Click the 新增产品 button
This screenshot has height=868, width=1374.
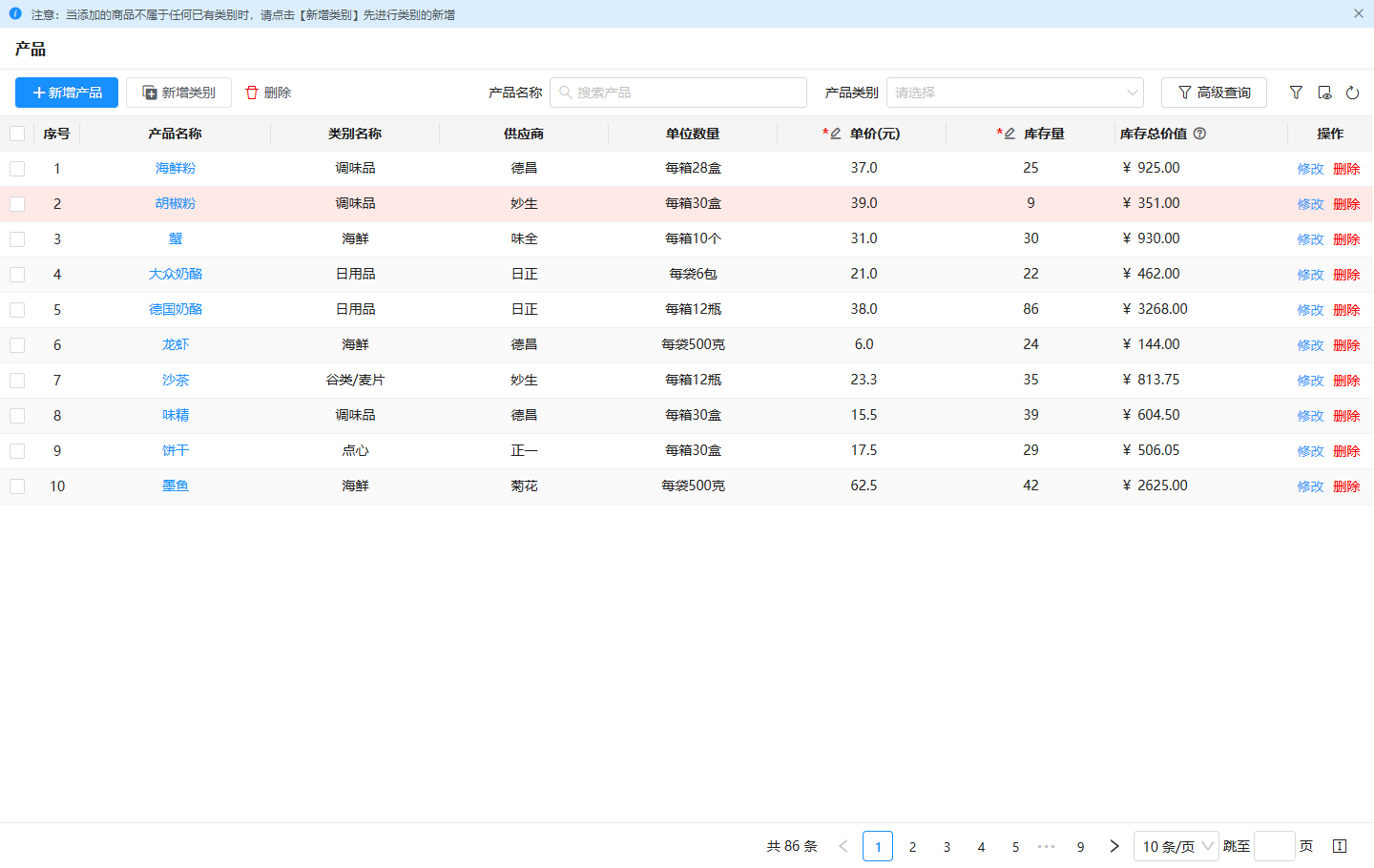tap(67, 93)
